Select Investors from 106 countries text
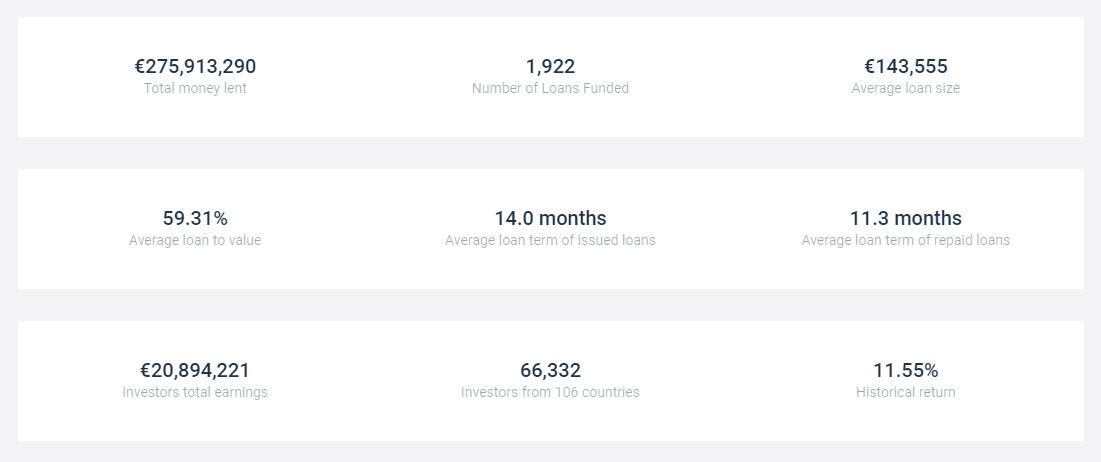 [550, 392]
